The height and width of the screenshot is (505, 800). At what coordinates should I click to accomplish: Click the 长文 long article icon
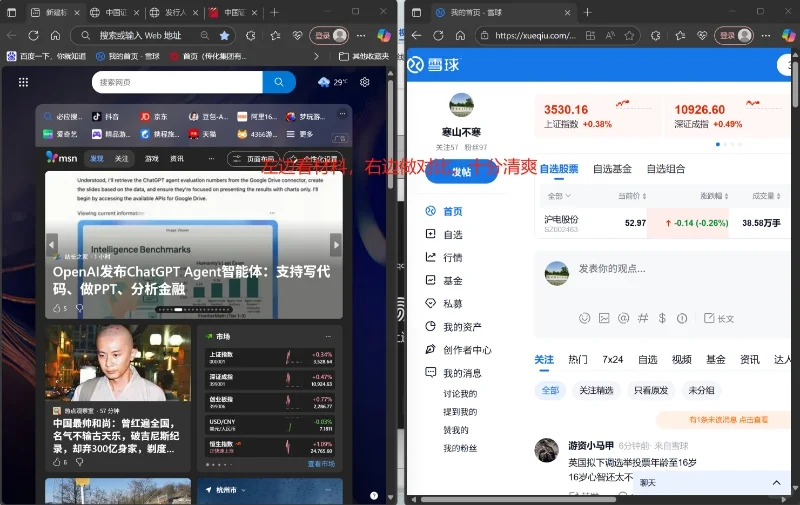[x=718, y=318]
